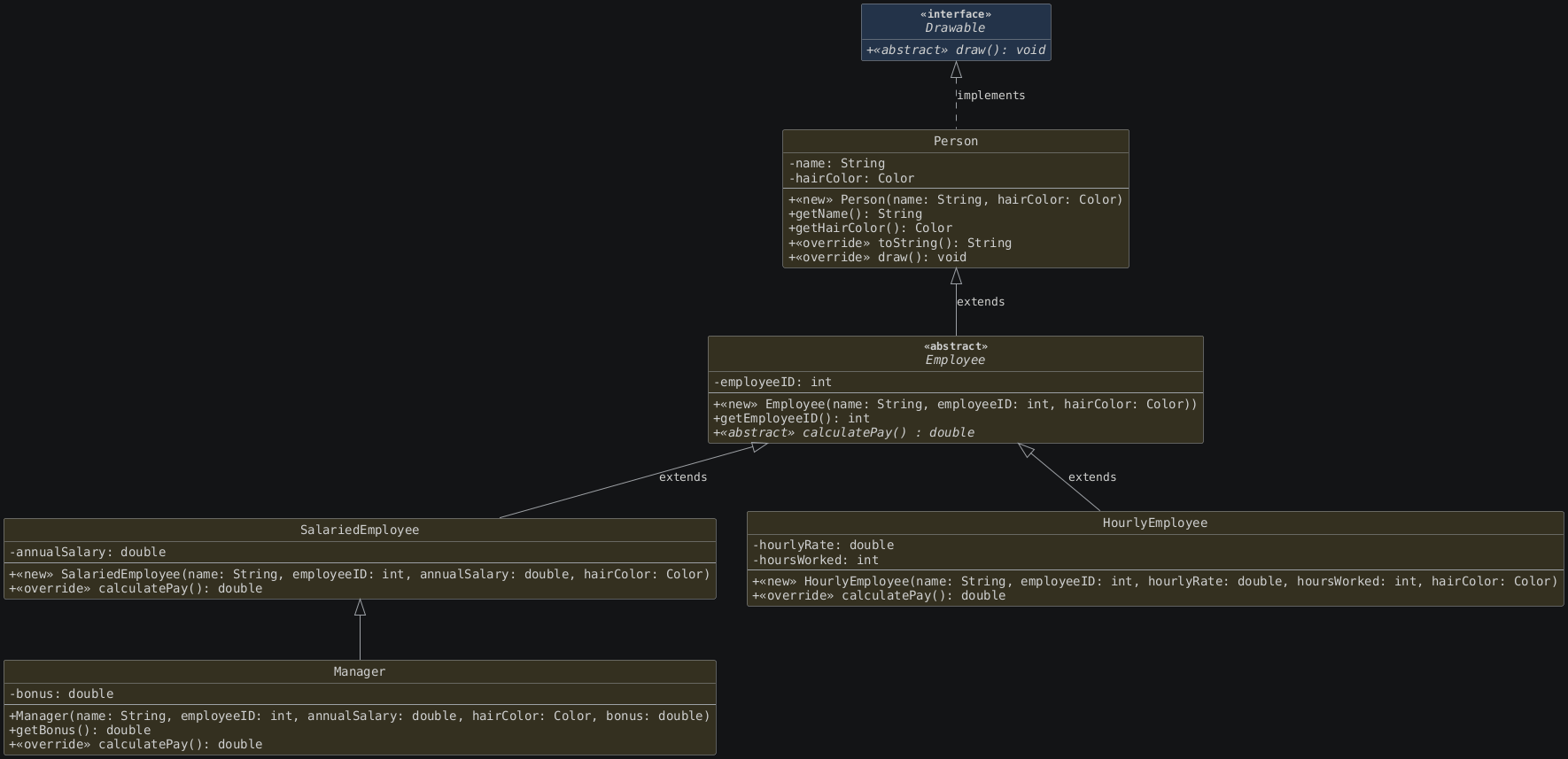Image resolution: width=1568 pixels, height=759 pixels.
Task: Click the +getHairColor(): Color method
Action: [x=870, y=228]
